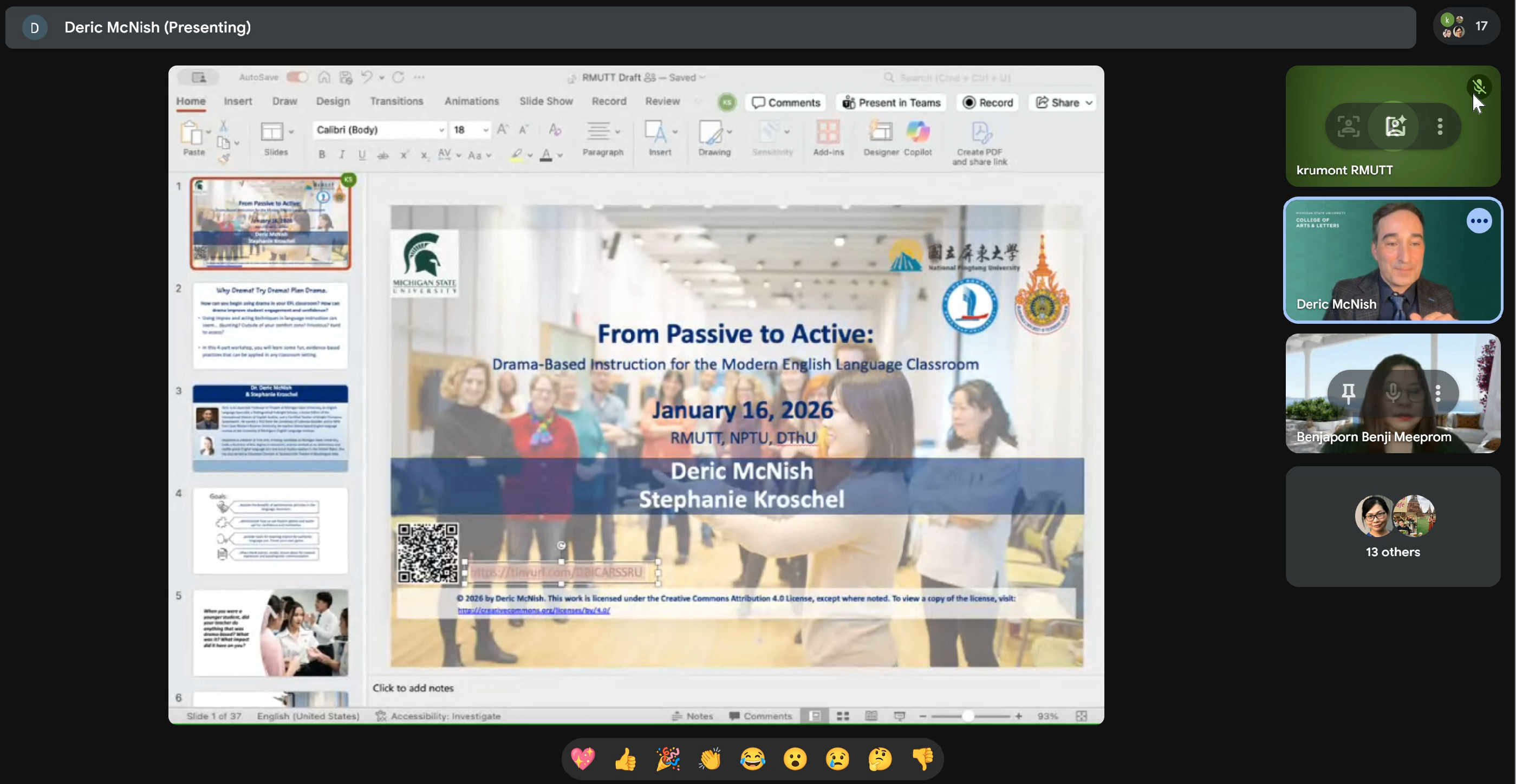Send the thumbs up emoji reaction

click(625, 759)
